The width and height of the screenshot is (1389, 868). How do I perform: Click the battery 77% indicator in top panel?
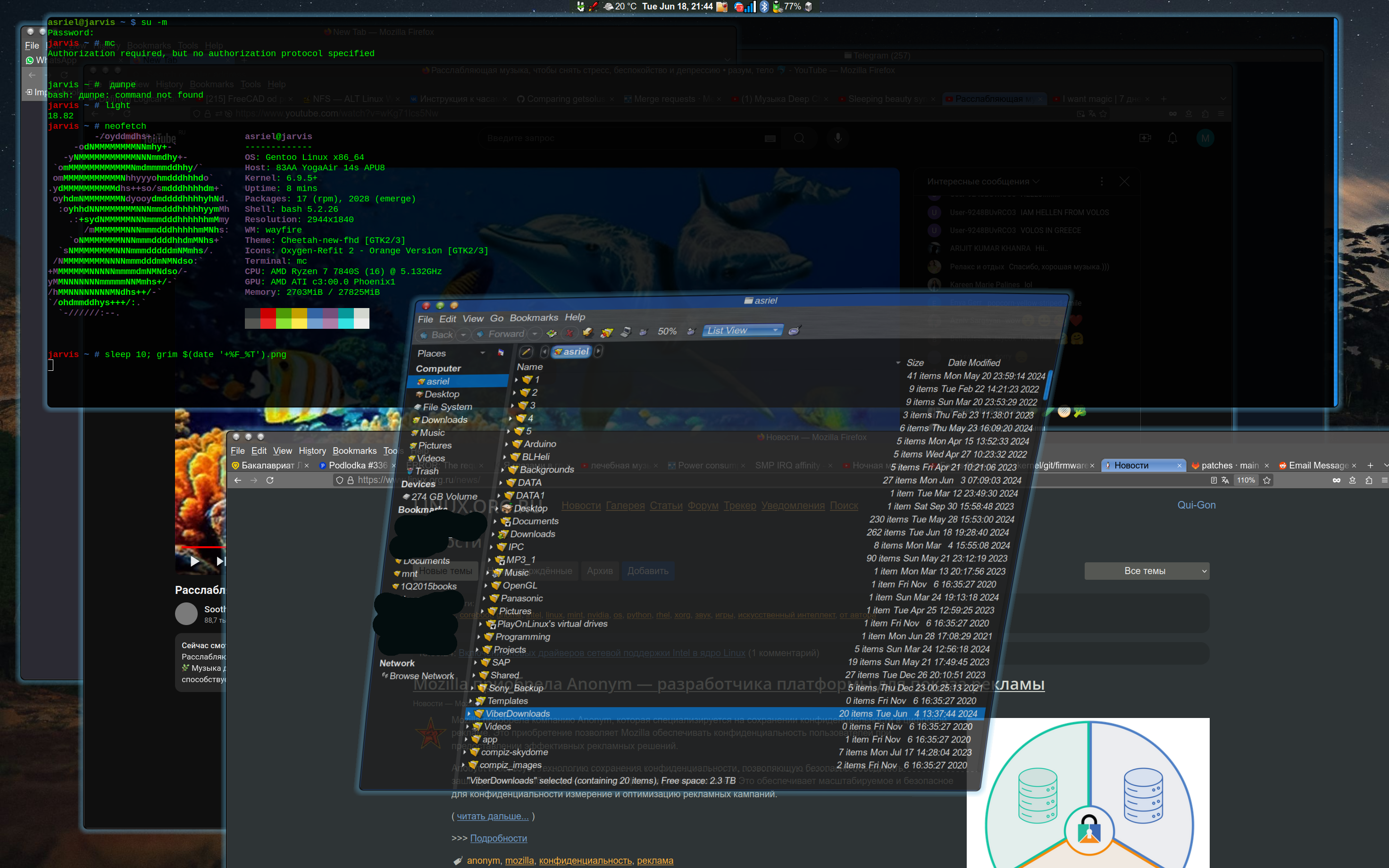coord(787,6)
